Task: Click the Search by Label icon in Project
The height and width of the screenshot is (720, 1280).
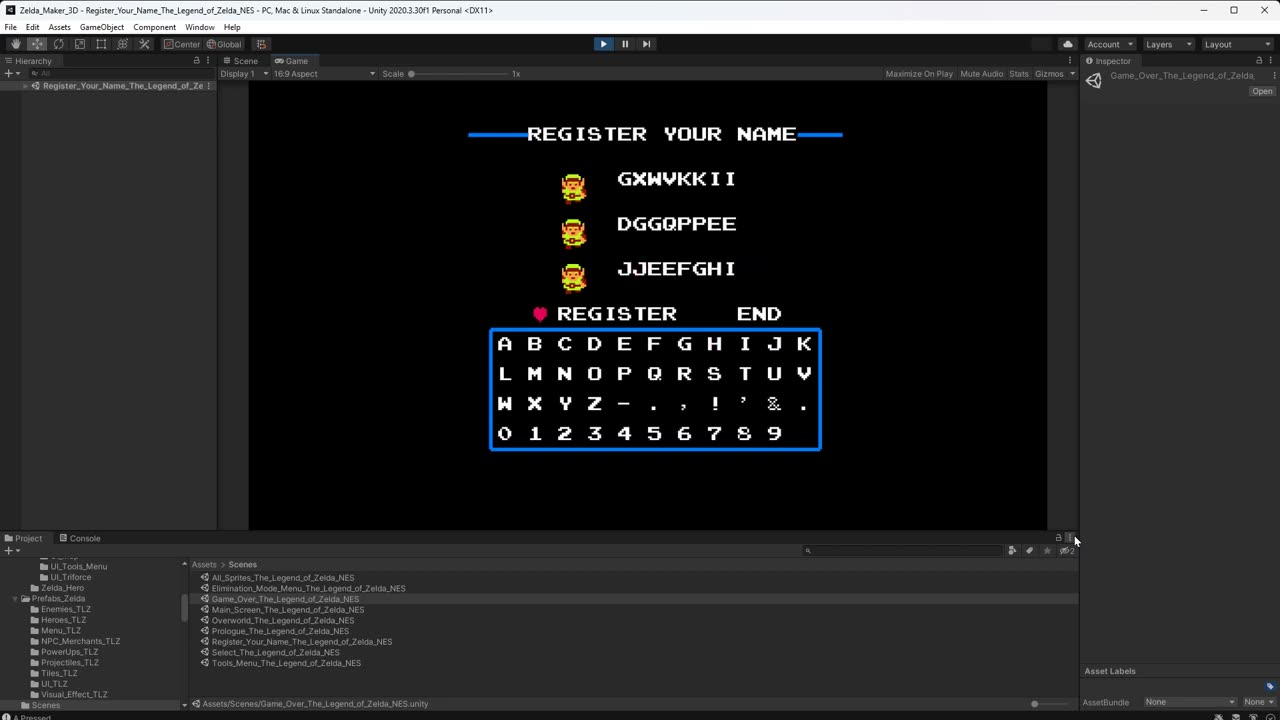Action: (1029, 550)
